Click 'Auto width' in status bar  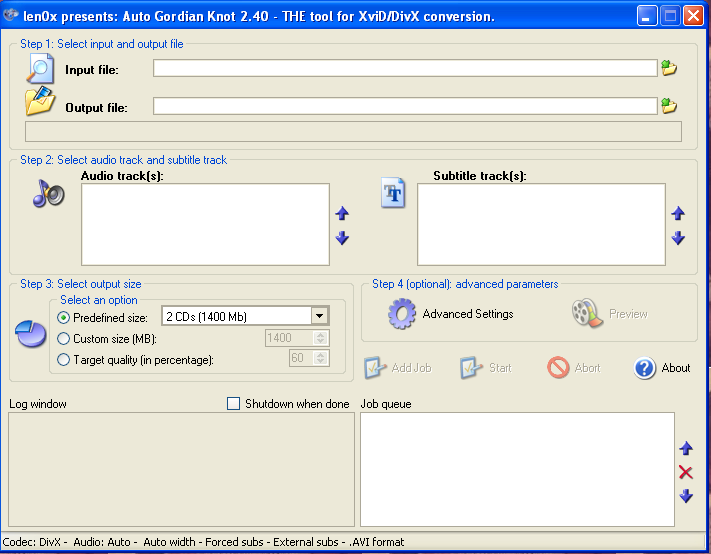(x=170, y=542)
